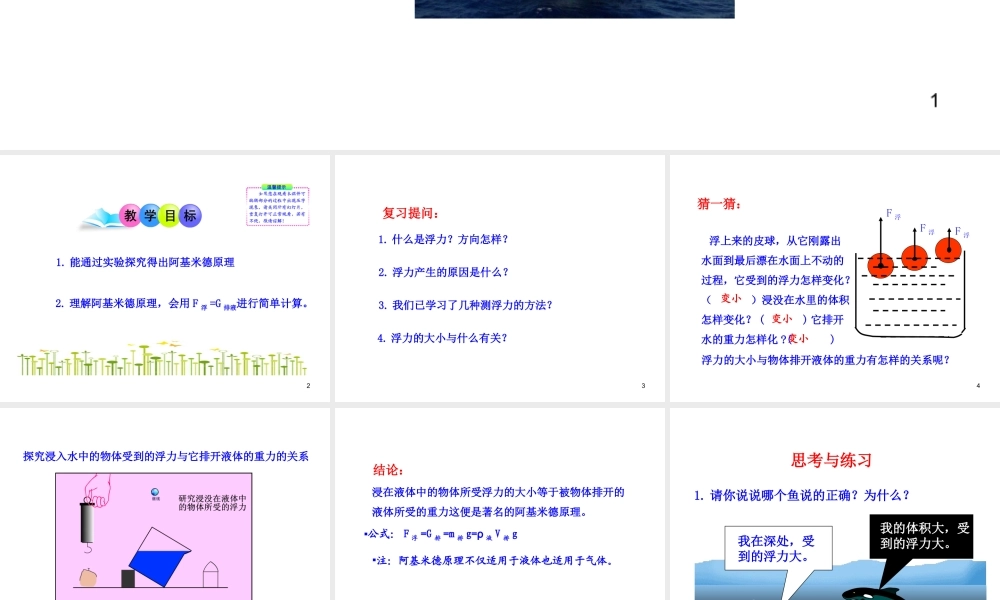1000x600 pixels.
Task: Click the pink 教 circle icon
Action: (130, 216)
